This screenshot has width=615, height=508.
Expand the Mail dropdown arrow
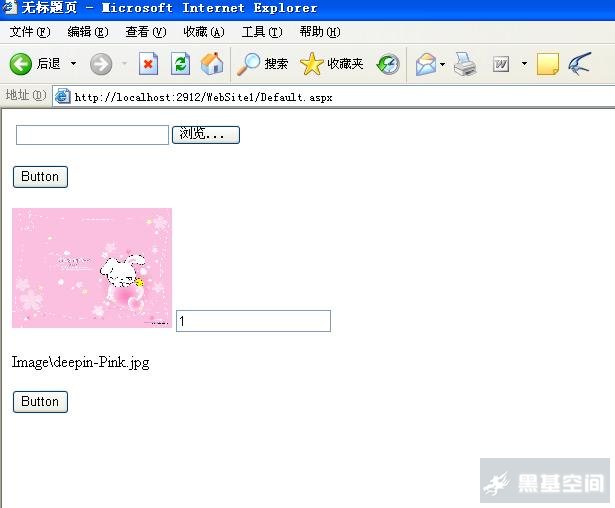(x=442, y=64)
